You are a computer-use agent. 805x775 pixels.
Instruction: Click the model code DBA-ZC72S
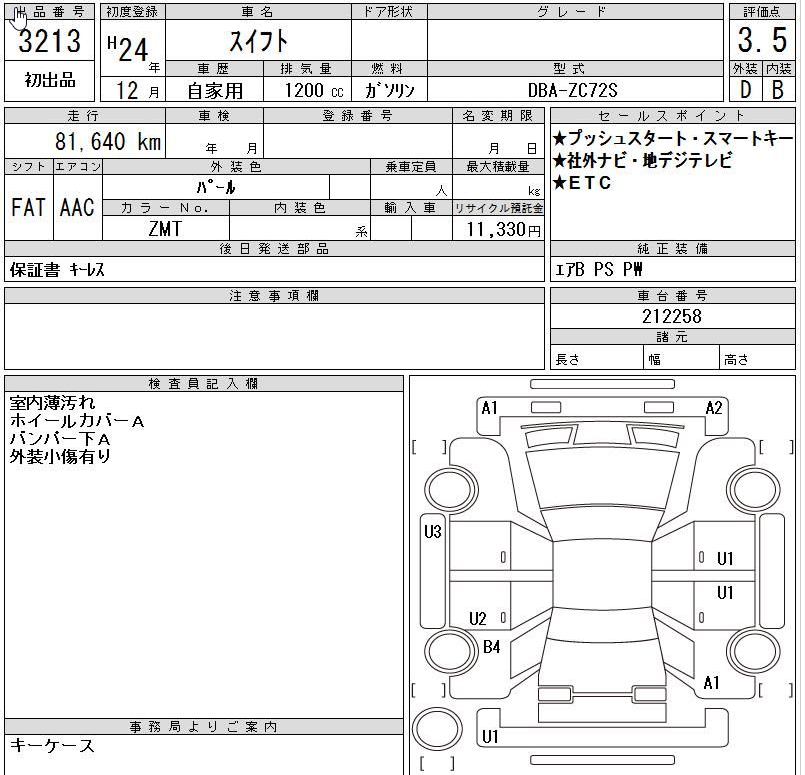click(571, 89)
